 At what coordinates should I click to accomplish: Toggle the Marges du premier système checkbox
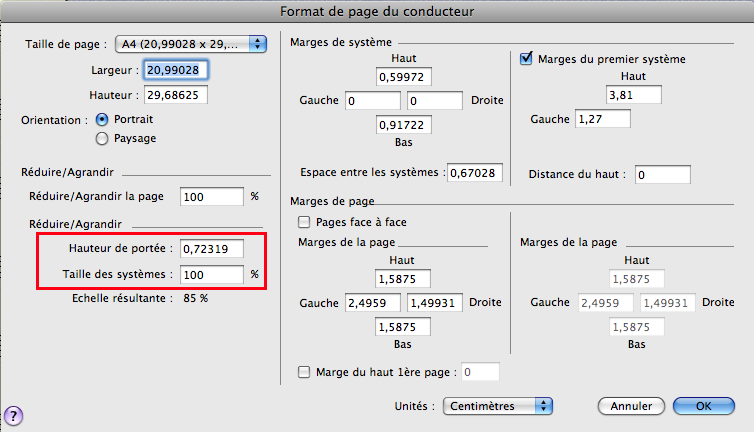pyautogui.click(x=527, y=59)
